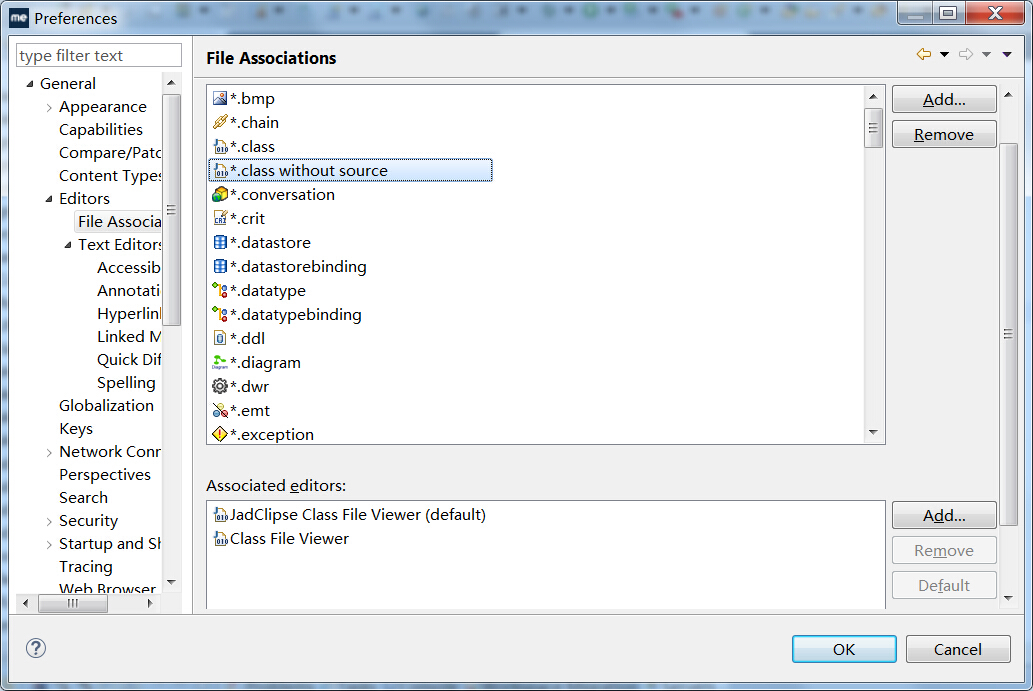Collapse the General tree node
Image resolution: width=1033 pixels, height=691 pixels.
tap(29, 84)
